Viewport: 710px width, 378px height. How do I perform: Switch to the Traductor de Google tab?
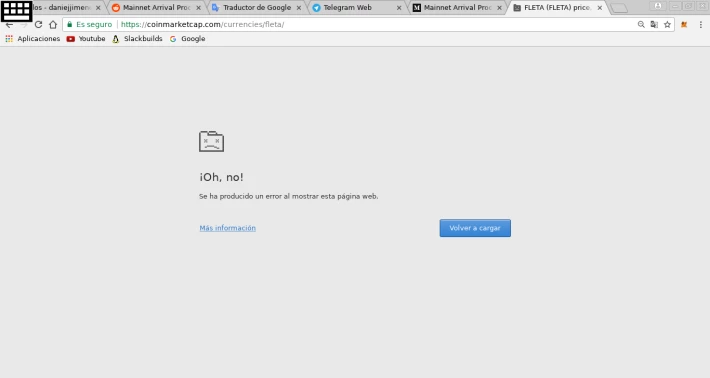(257, 8)
